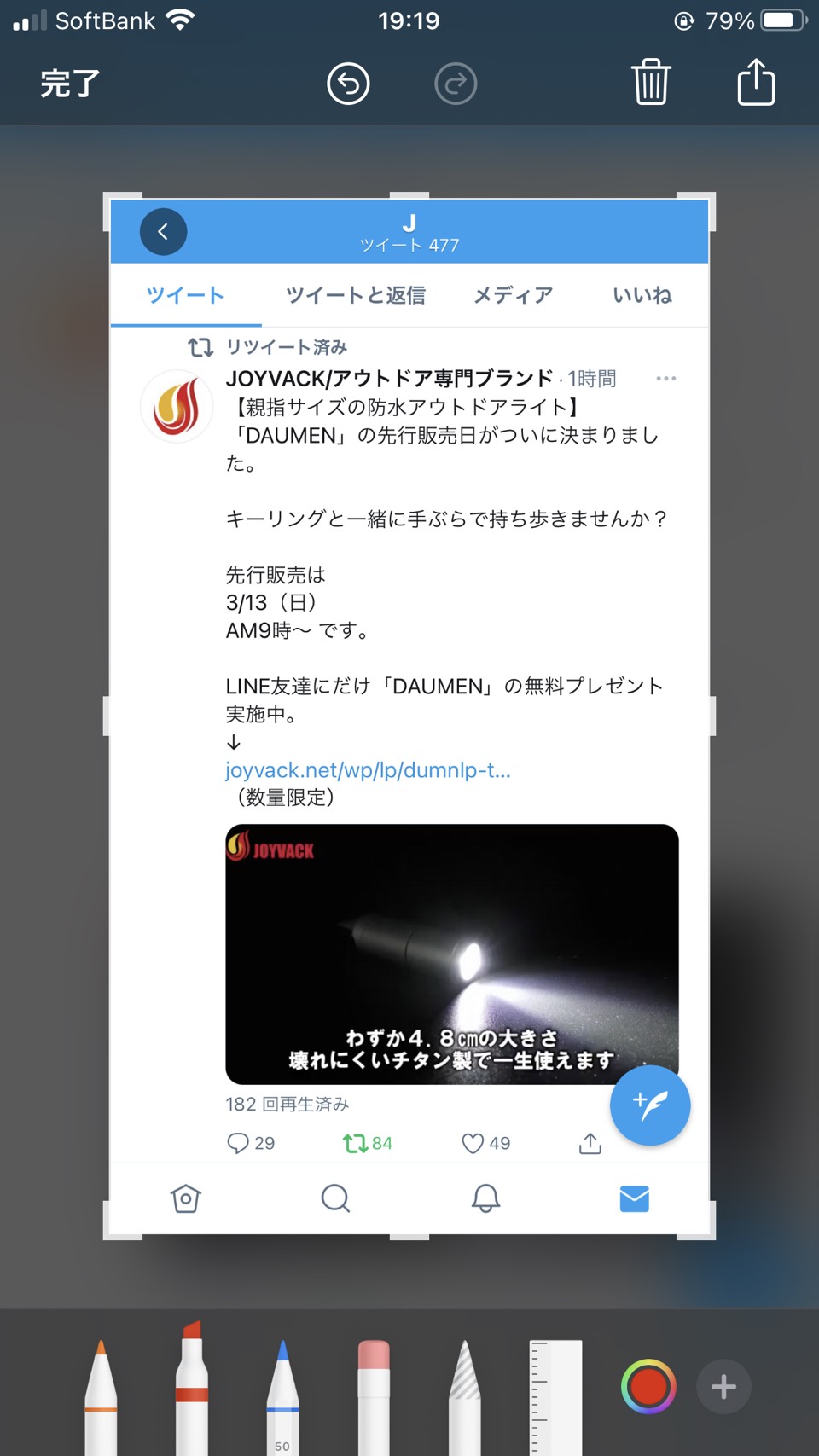
Task: Open the joyvack.net link in tweet
Action: point(368,770)
